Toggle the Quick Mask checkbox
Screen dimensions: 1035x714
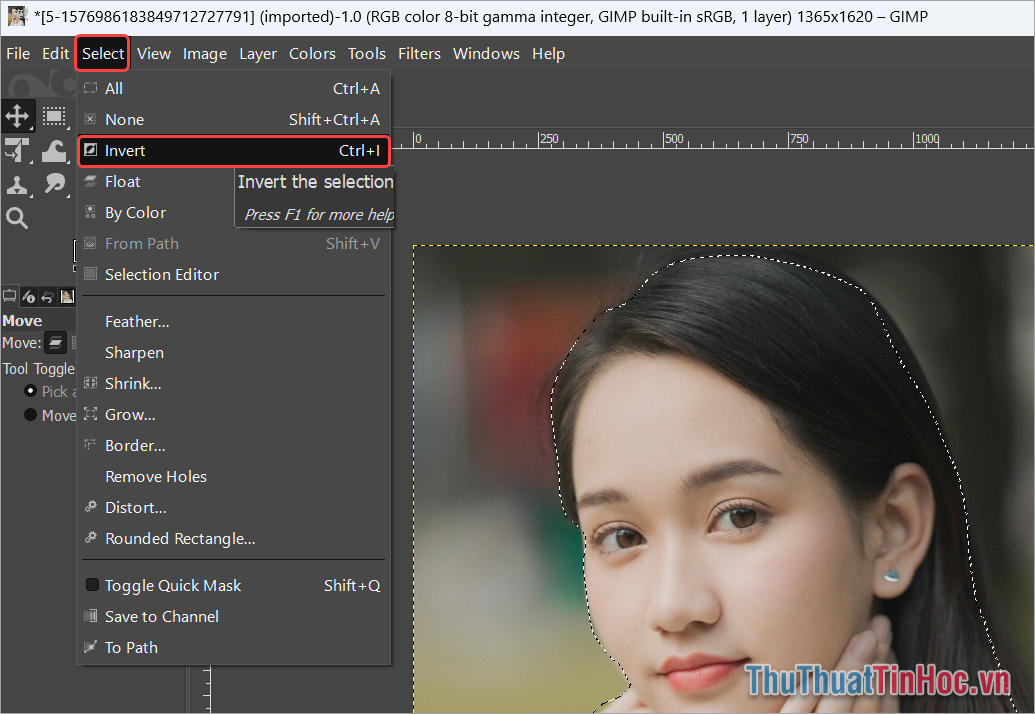[92, 585]
